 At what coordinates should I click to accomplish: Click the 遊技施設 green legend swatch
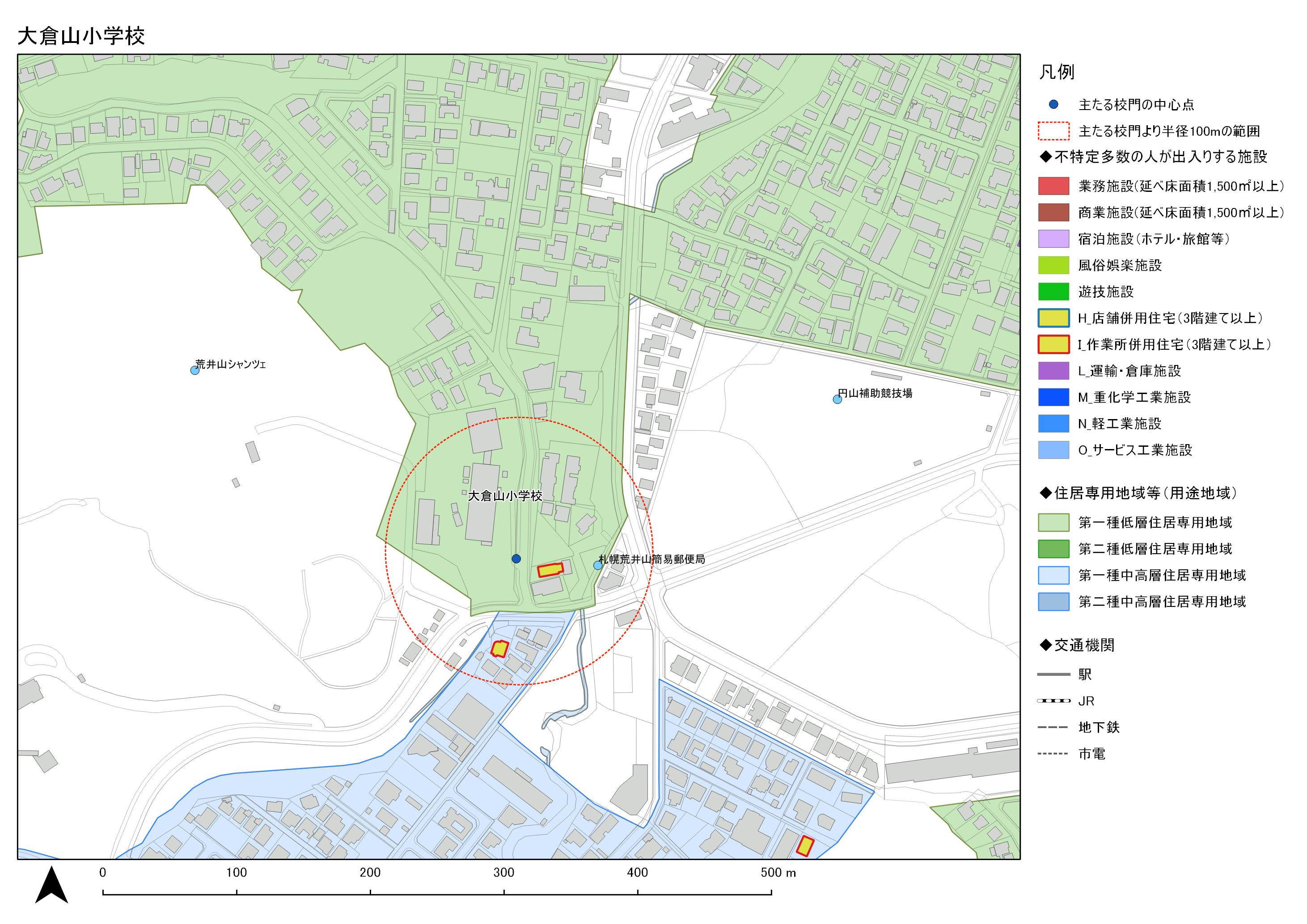tap(1053, 292)
